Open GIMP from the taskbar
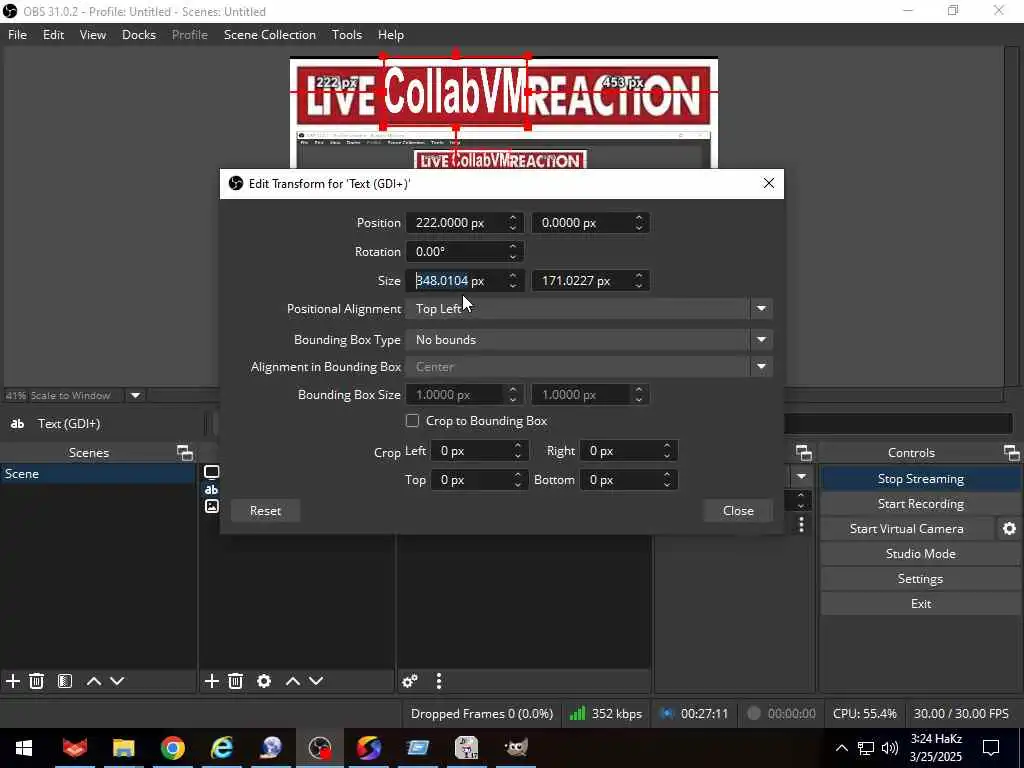 [516, 748]
